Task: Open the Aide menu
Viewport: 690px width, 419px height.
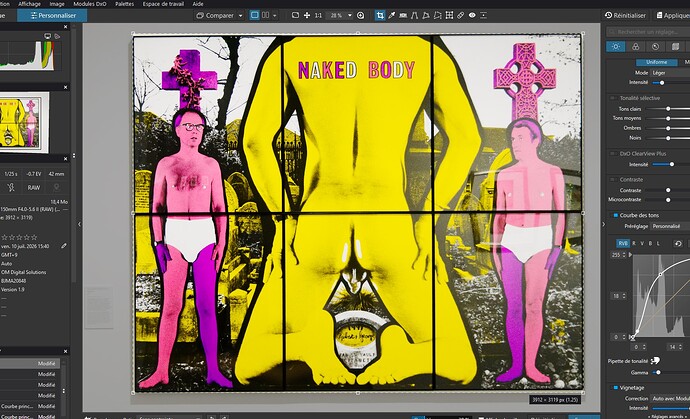Action: (x=198, y=4)
